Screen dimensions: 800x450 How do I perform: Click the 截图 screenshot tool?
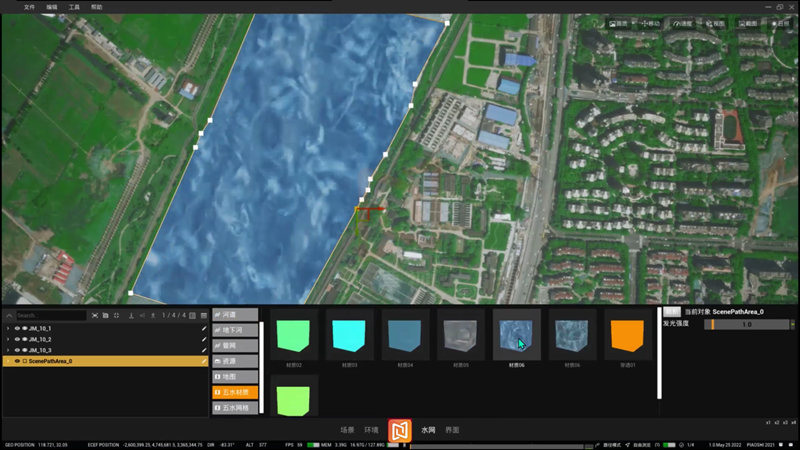[746, 23]
